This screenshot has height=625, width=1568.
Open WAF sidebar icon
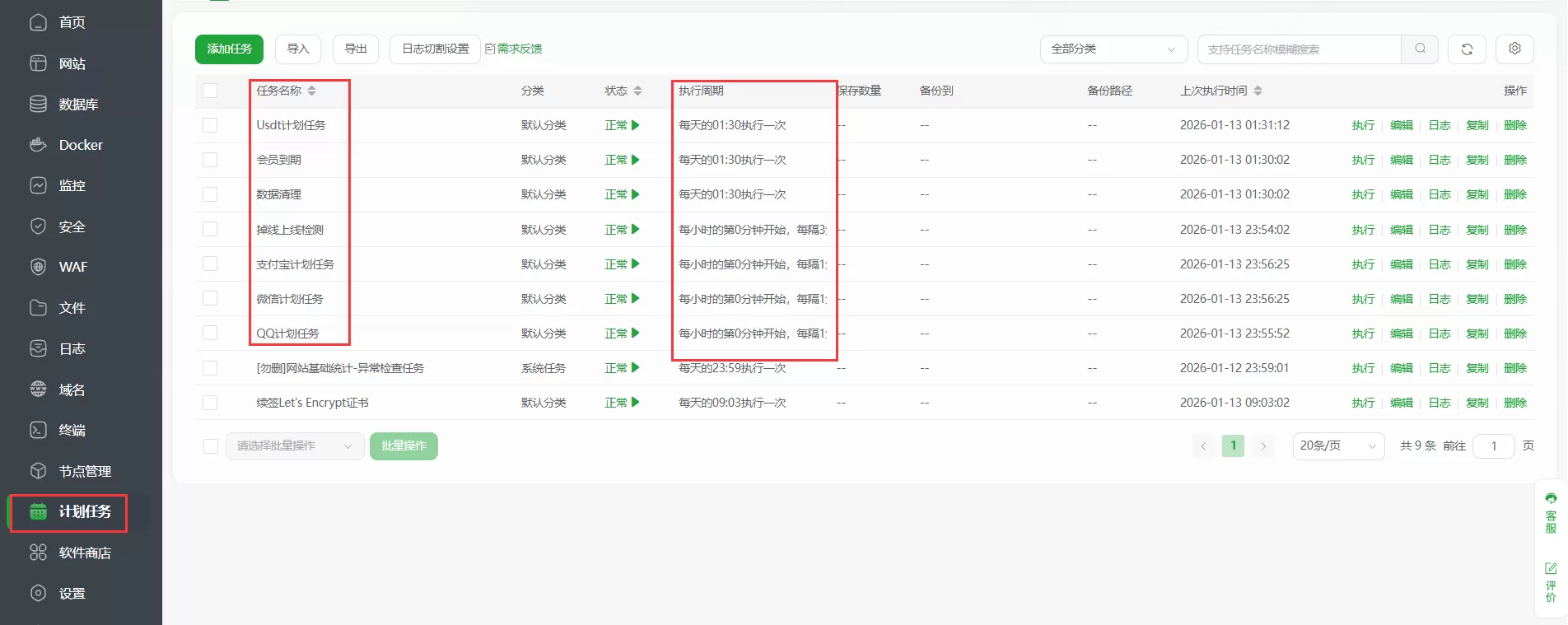(38, 267)
